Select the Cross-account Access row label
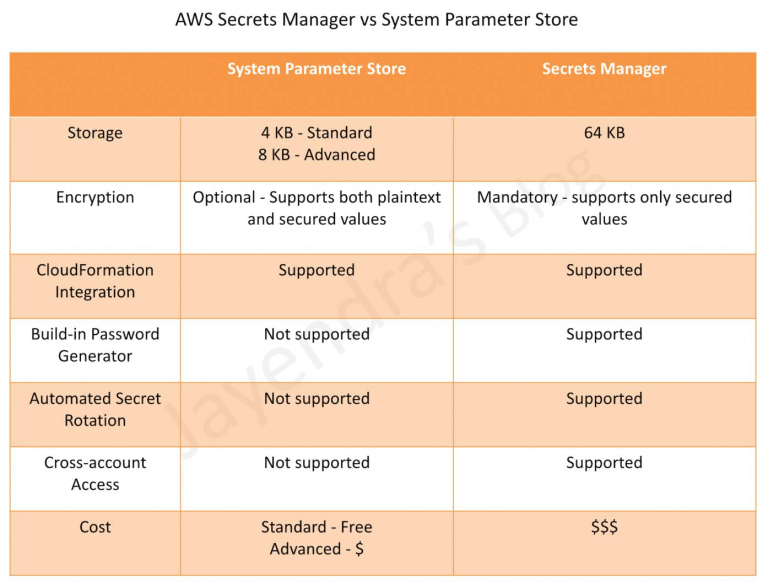 (x=95, y=473)
